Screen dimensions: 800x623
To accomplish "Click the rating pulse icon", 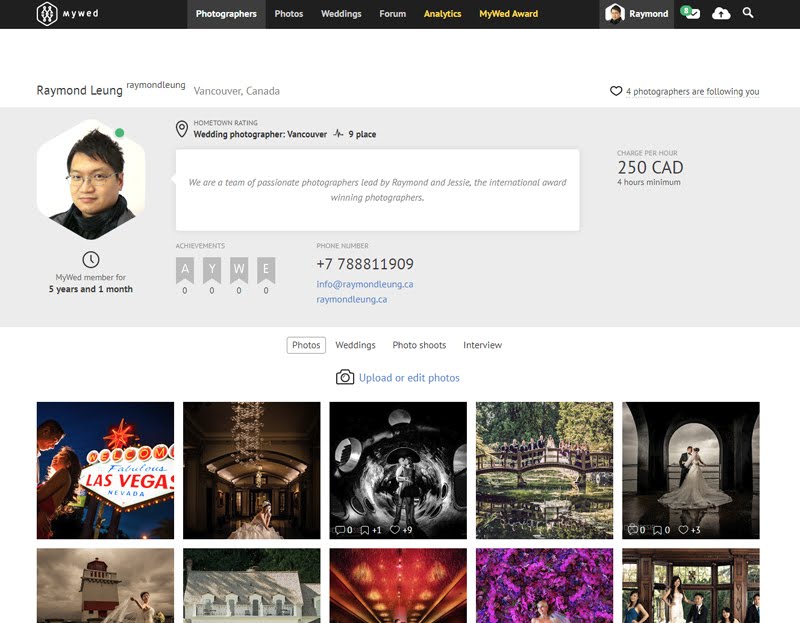I will [x=338, y=134].
